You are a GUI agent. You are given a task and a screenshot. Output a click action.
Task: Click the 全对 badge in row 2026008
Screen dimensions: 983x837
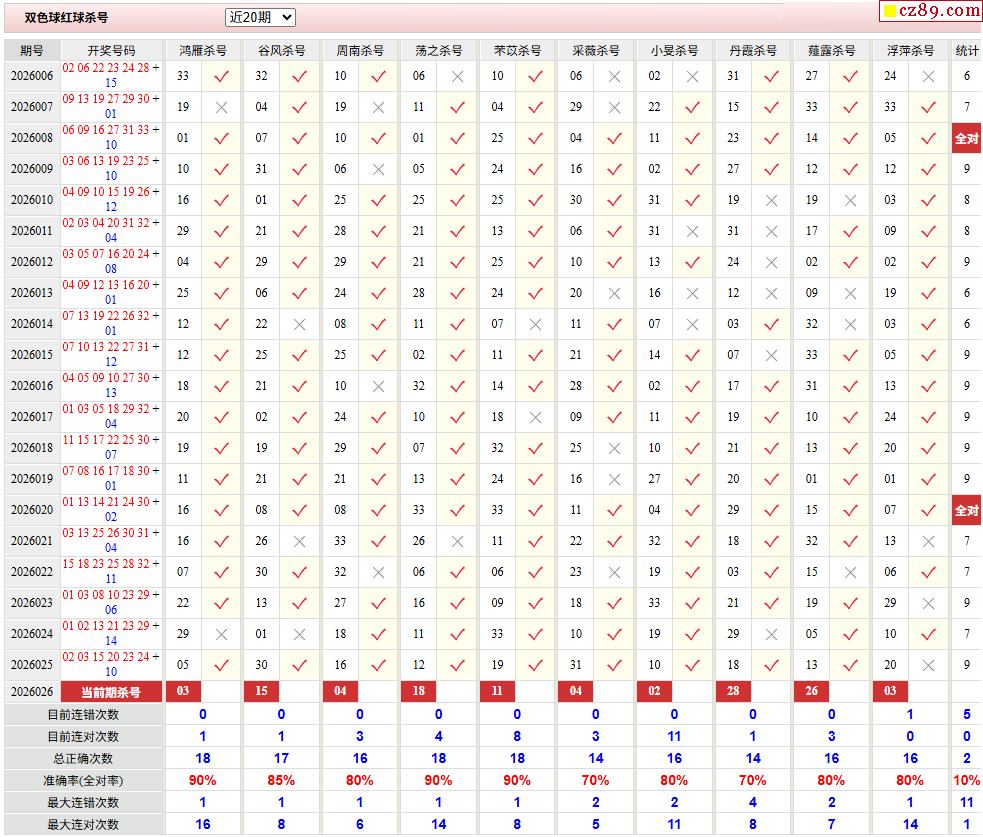(x=966, y=138)
